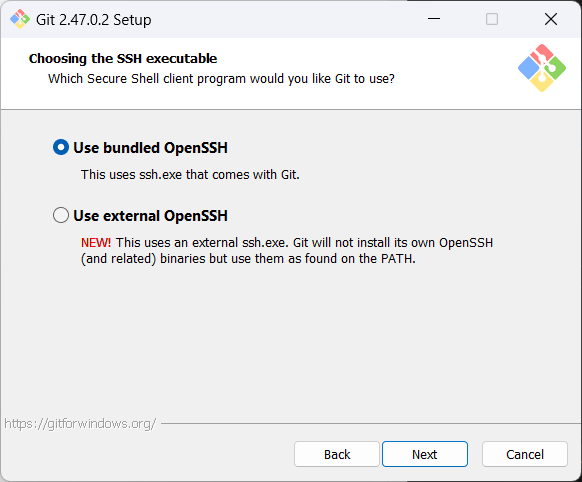Go back with the Back button
The image size is (582, 482).
pos(337,454)
